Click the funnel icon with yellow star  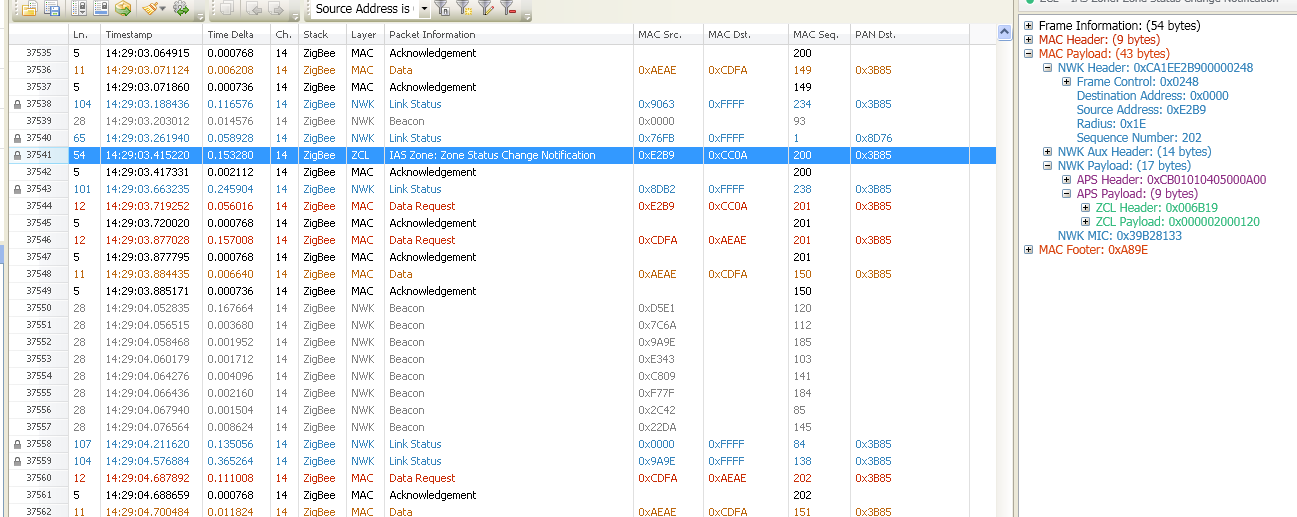pos(465,9)
